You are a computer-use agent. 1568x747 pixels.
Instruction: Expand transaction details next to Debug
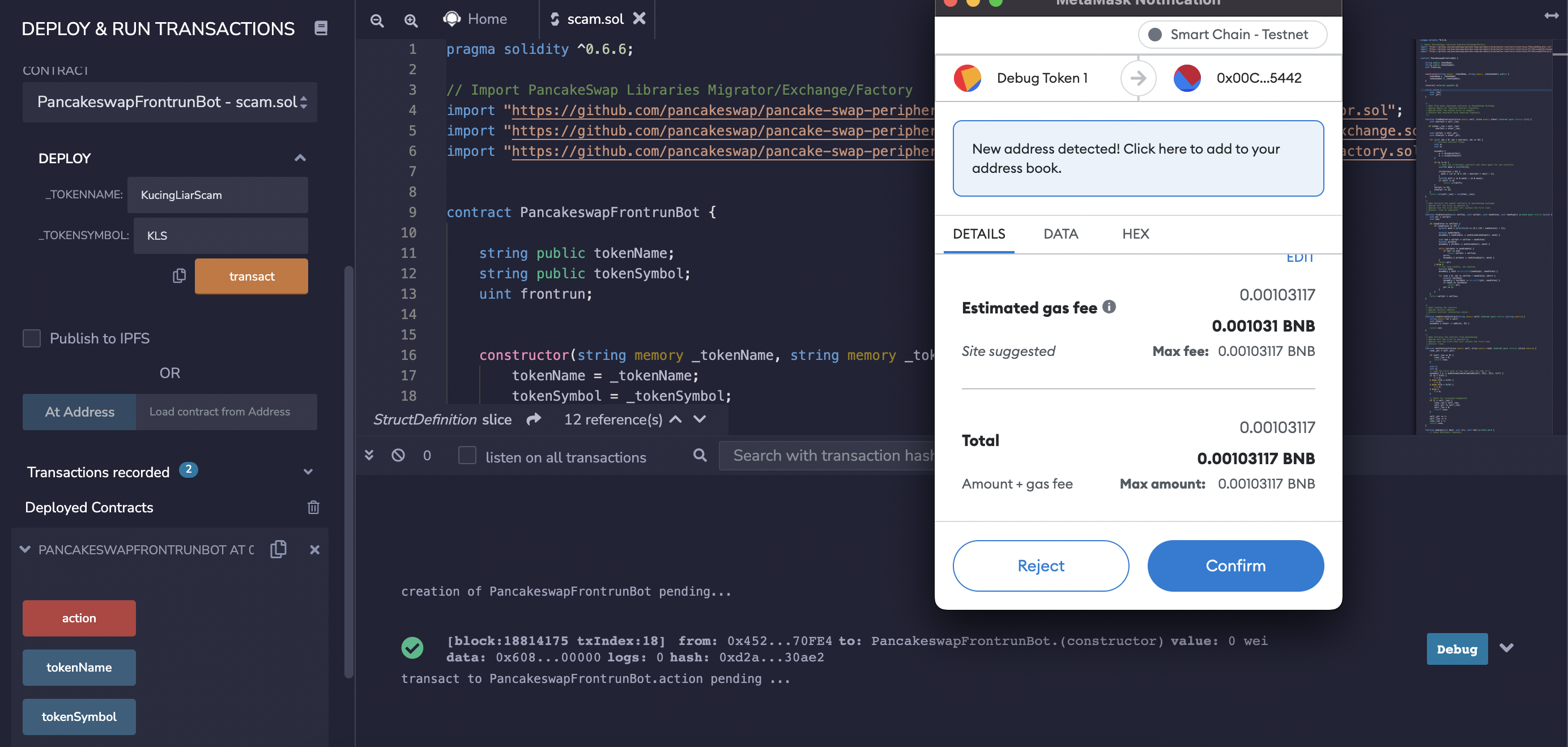[x=1506, y=648]
